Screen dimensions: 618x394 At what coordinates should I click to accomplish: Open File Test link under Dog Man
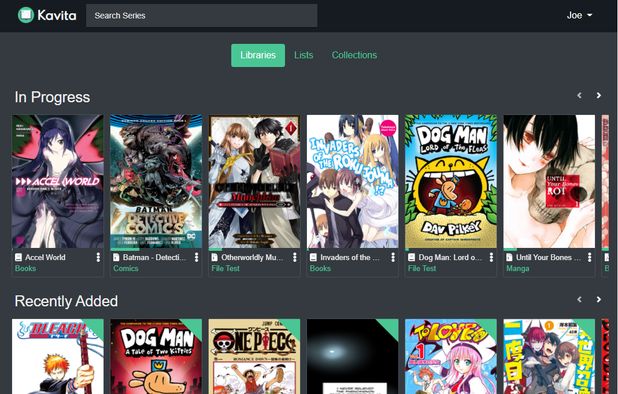422,268
